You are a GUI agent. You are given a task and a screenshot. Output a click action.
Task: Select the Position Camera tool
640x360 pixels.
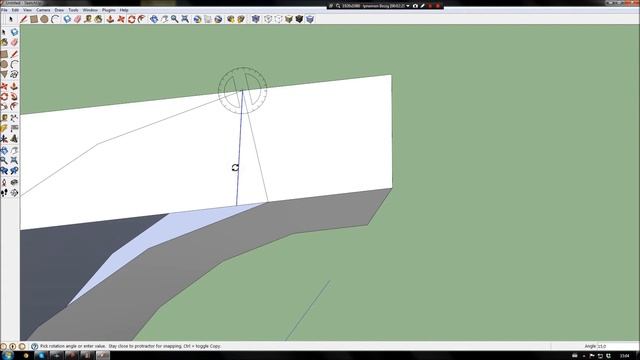pyautogui.click(x=4, y=183)
